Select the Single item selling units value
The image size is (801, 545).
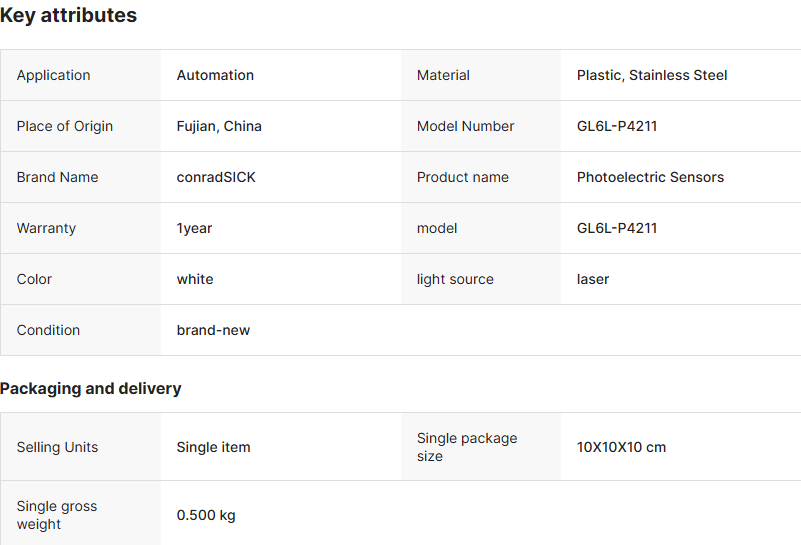(x=213, y=447)
